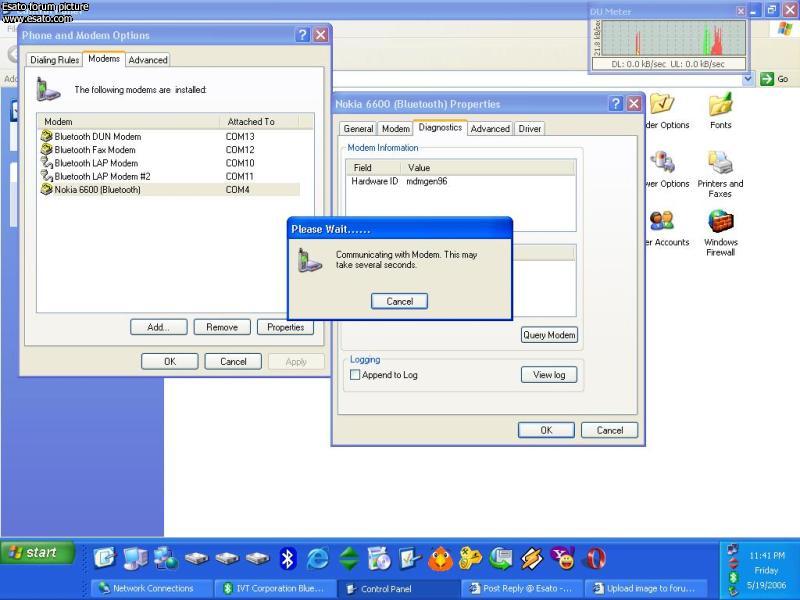800x600 pixels.
Task: Expand the address bar dropdown arrow
Action: click(x=748, y=79)
